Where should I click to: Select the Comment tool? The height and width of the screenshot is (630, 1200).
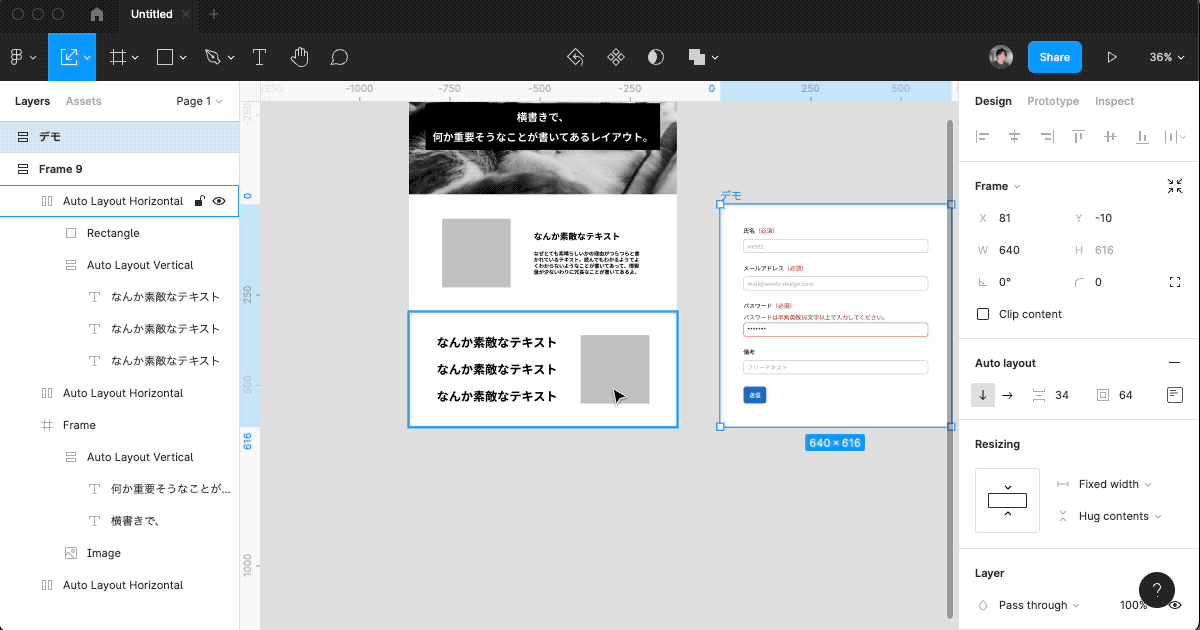point(339,57)
